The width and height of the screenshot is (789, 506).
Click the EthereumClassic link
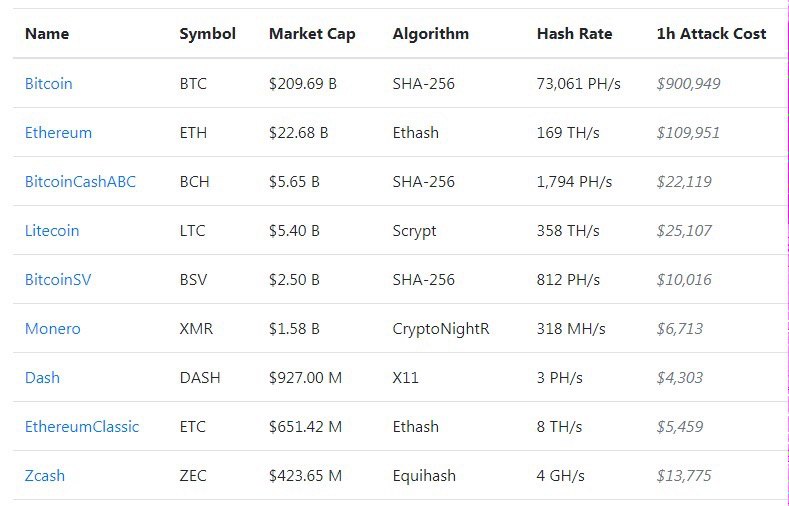[x=82, y=427]
